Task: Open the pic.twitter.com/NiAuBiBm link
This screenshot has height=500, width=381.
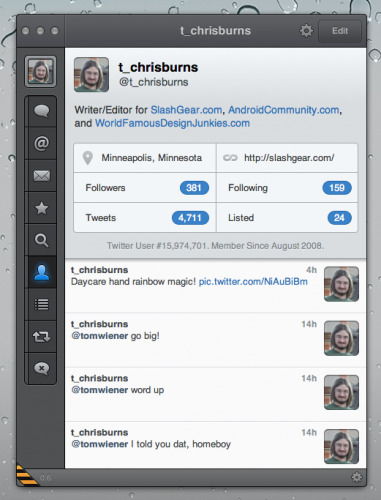Action: click(253, 282)
